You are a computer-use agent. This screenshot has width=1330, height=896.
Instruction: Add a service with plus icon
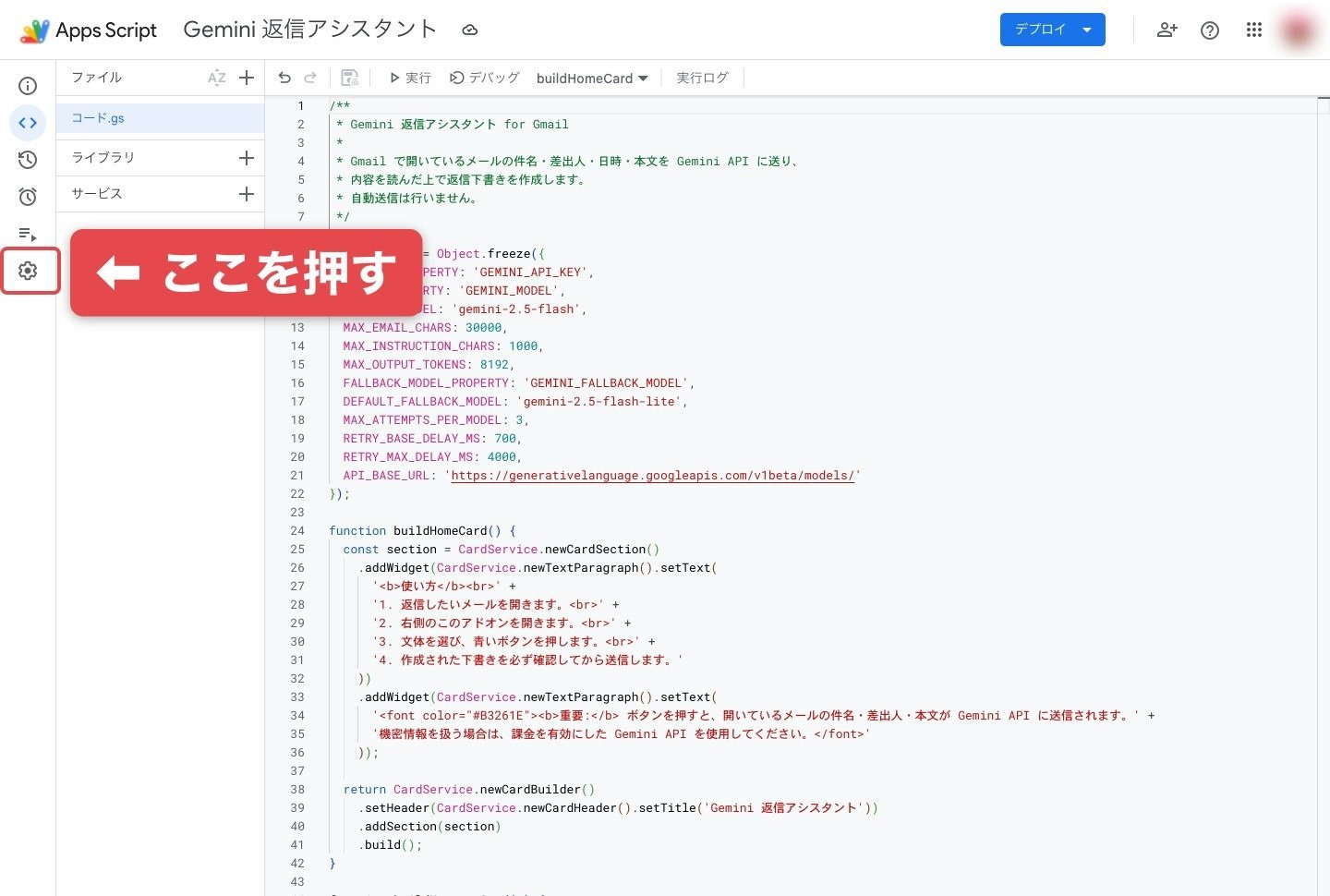point(247,194)
